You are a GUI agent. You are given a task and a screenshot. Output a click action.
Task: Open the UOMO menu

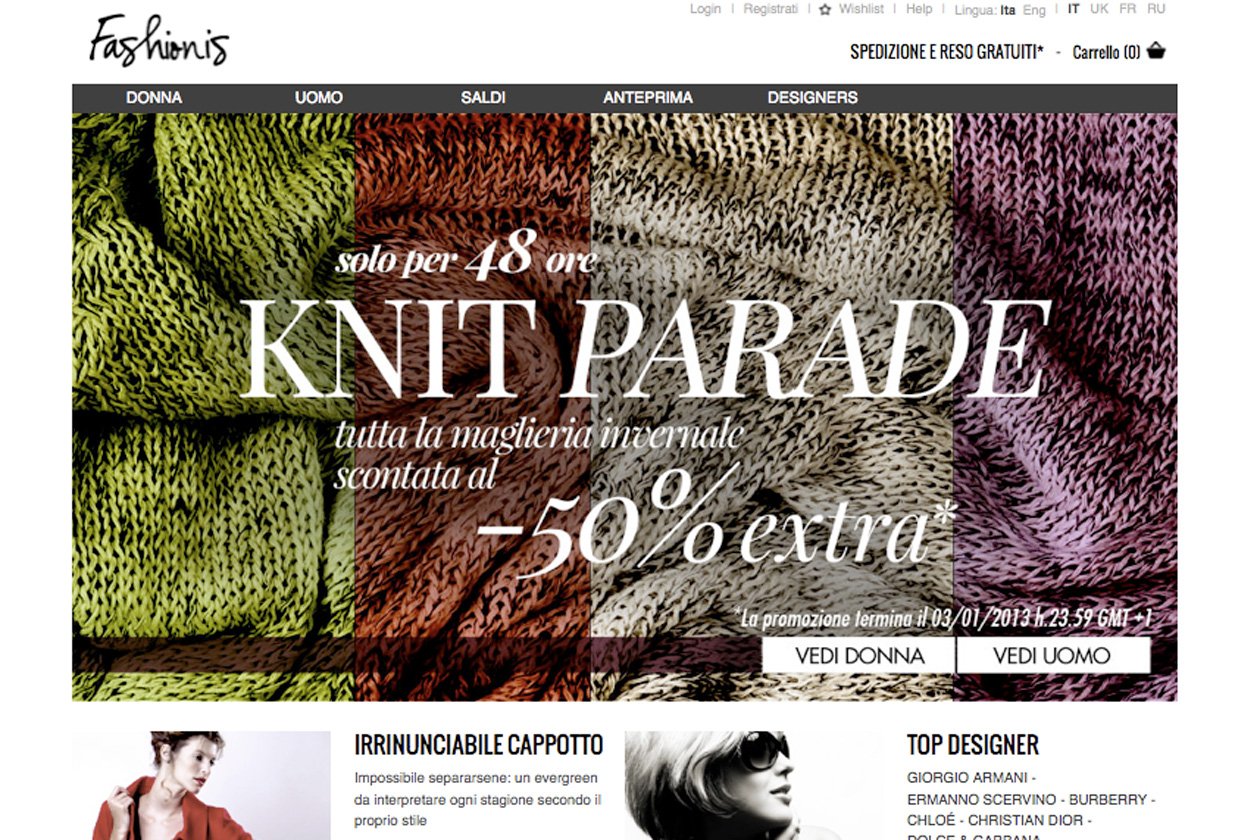(319, 98)
